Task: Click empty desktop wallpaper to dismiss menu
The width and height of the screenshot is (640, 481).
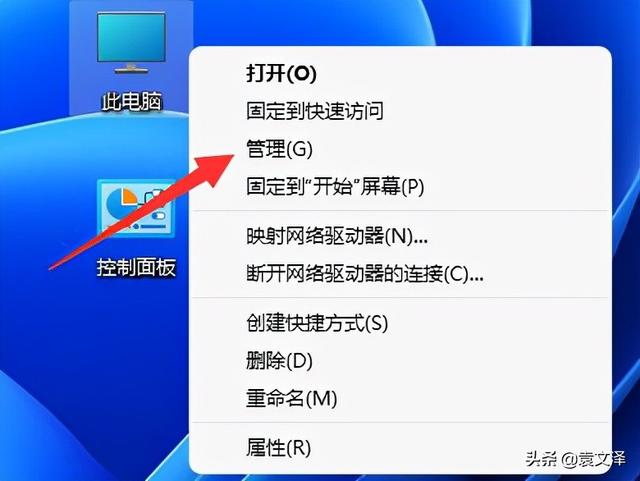Action: 61,367
